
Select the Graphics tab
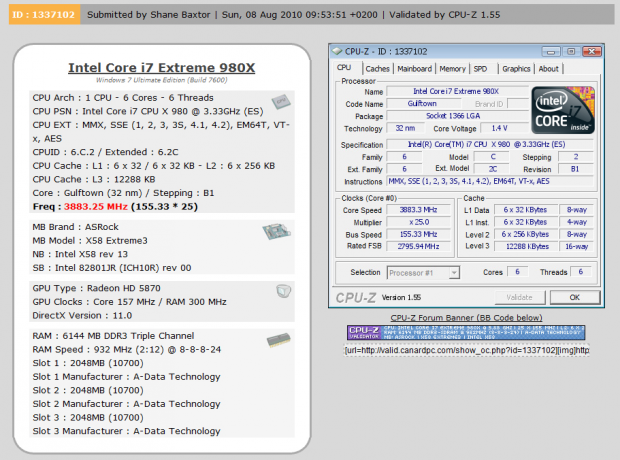[x=516, y=69]
